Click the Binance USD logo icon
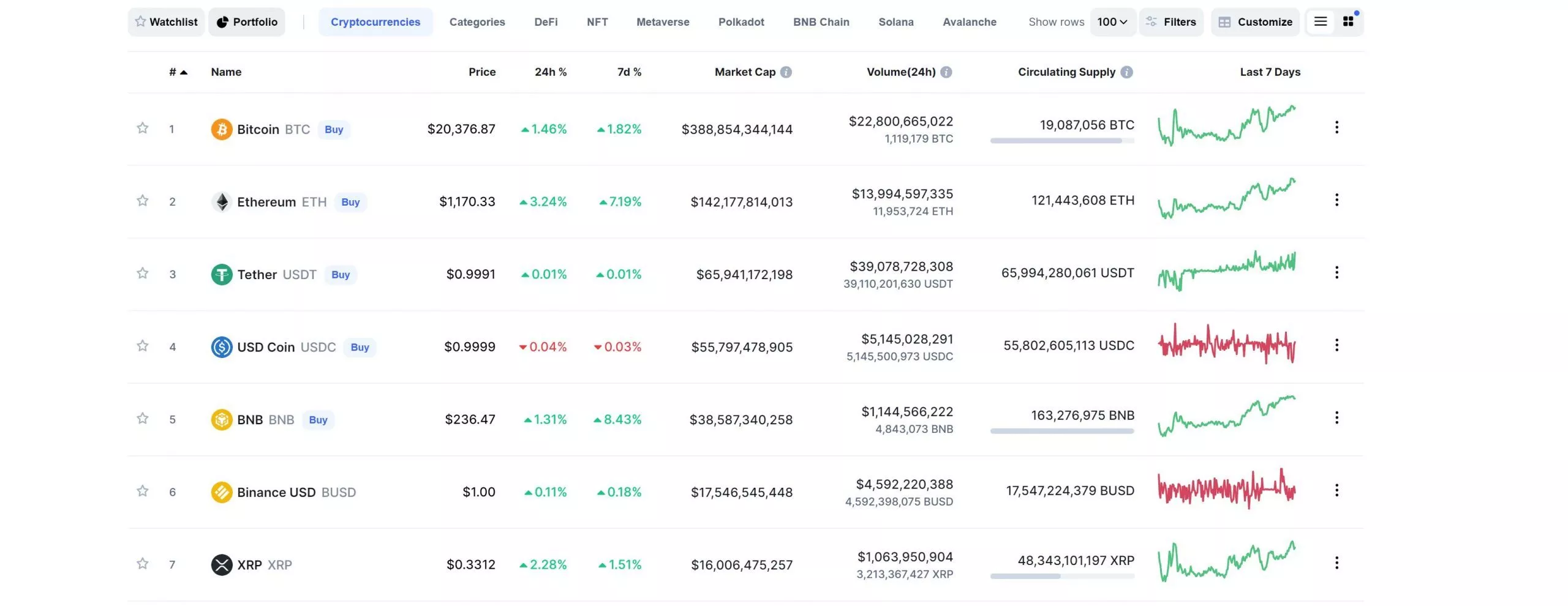Viewport: 1568px width, 606px height. click(222, 492)
